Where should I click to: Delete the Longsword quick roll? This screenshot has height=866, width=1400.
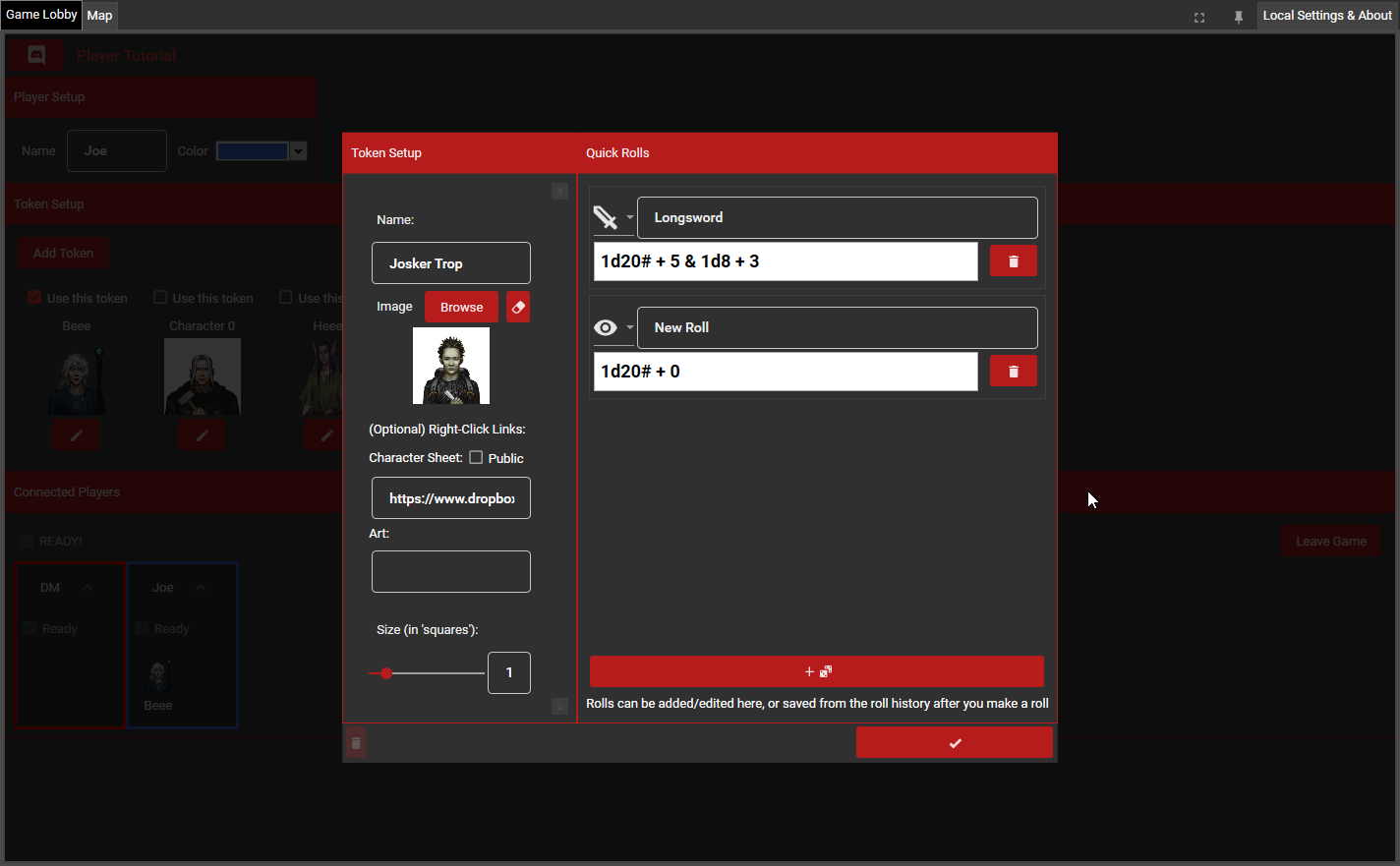[x=1014, y=261]
